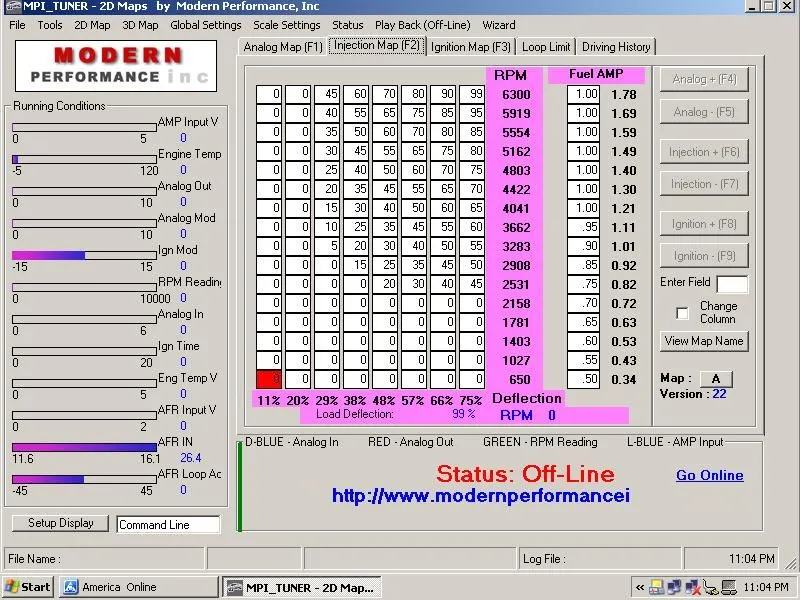Image resolution: width=800 pixels, height=600 pixels.
Task: Open the Wizard menu
Action: (499, 25)
